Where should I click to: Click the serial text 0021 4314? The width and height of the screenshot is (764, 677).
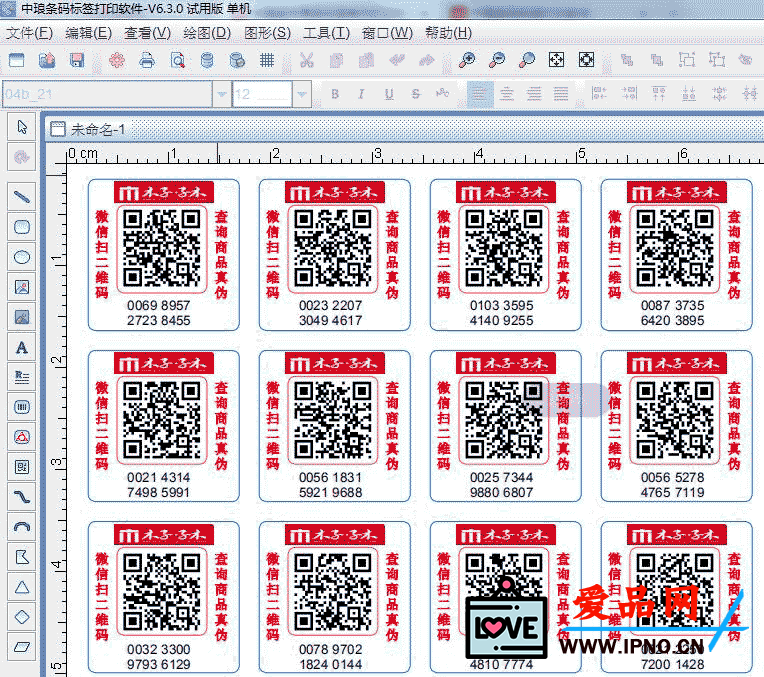(159, 477)
